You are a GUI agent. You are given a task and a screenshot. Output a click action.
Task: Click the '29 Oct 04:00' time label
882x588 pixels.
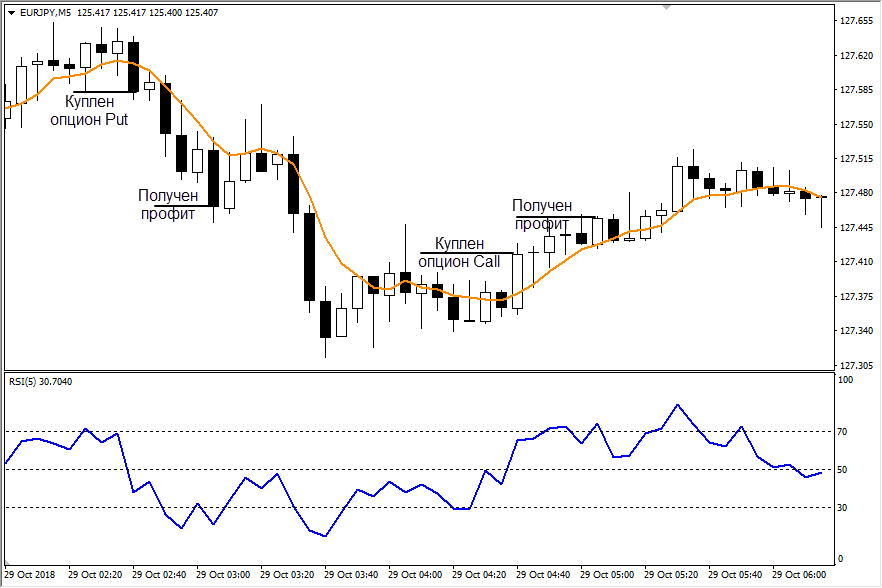point(415,575)
